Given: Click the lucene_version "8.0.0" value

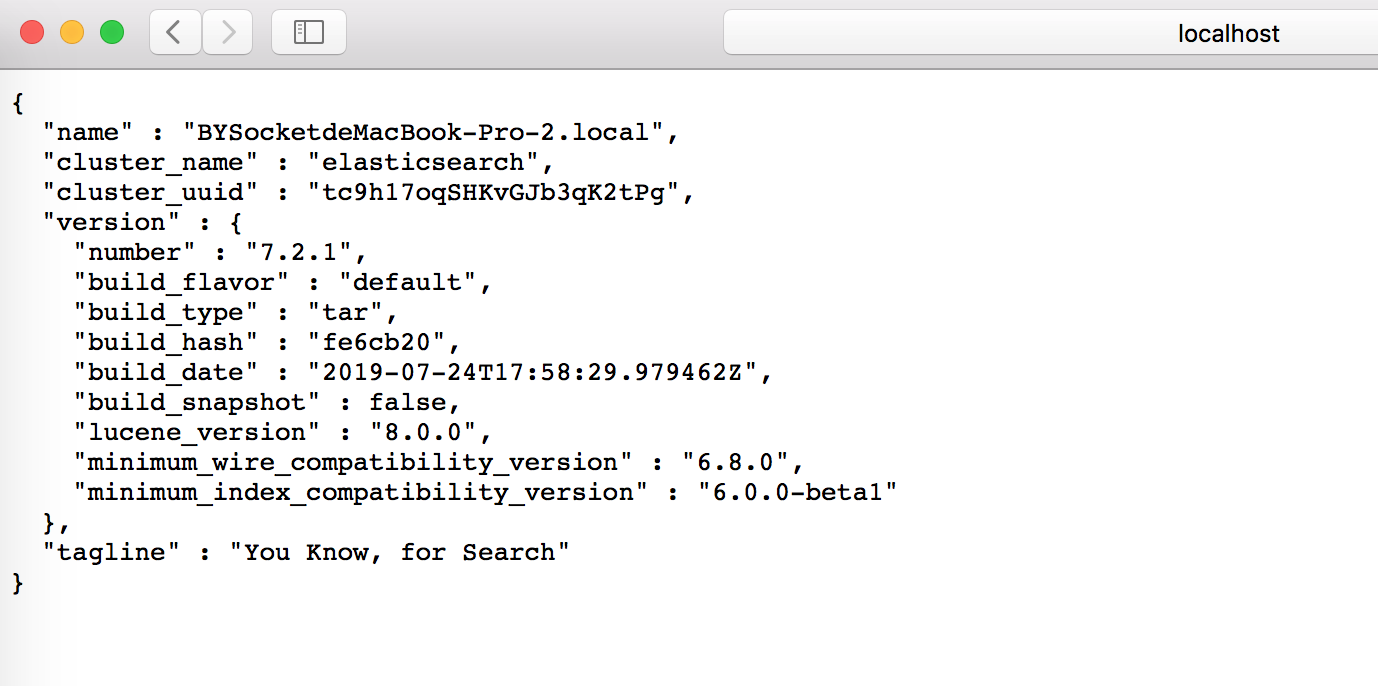Looking at the screenshot, I should coord(423,432).
